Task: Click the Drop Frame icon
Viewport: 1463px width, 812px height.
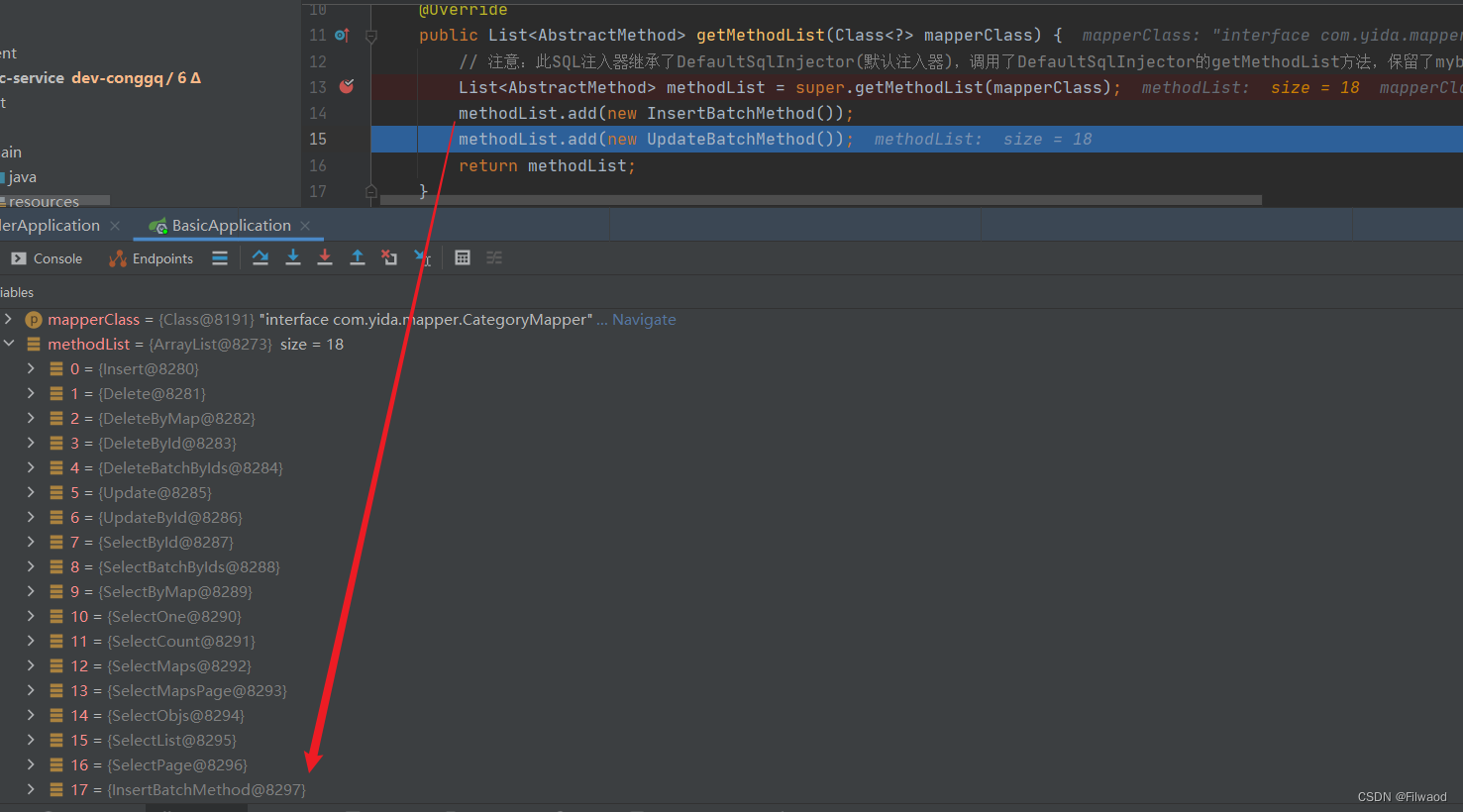Action: point(389,257)
